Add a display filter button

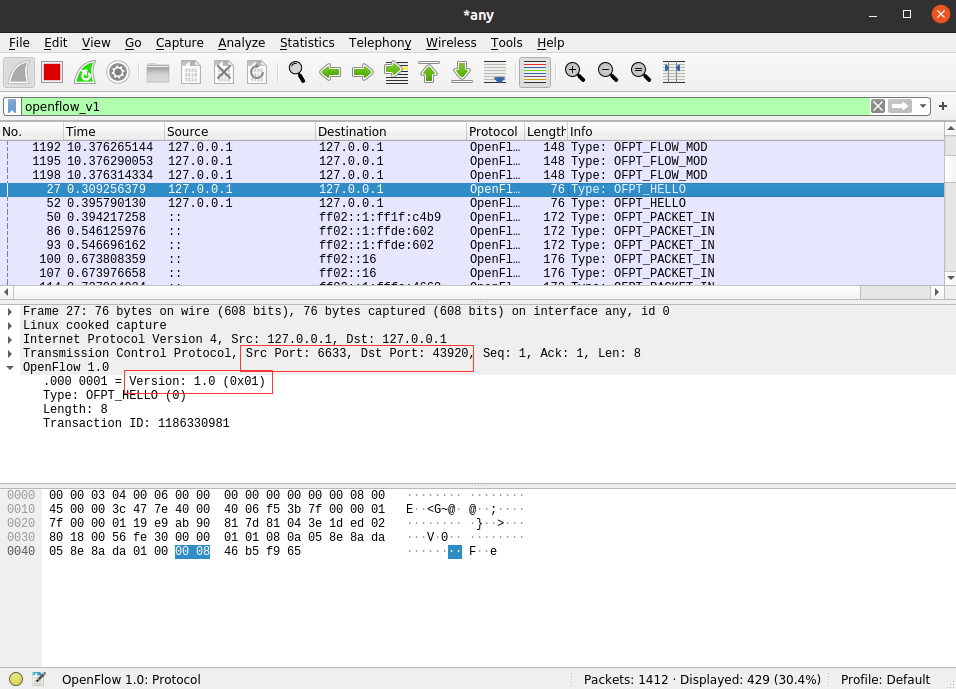(x=943, y=107)
